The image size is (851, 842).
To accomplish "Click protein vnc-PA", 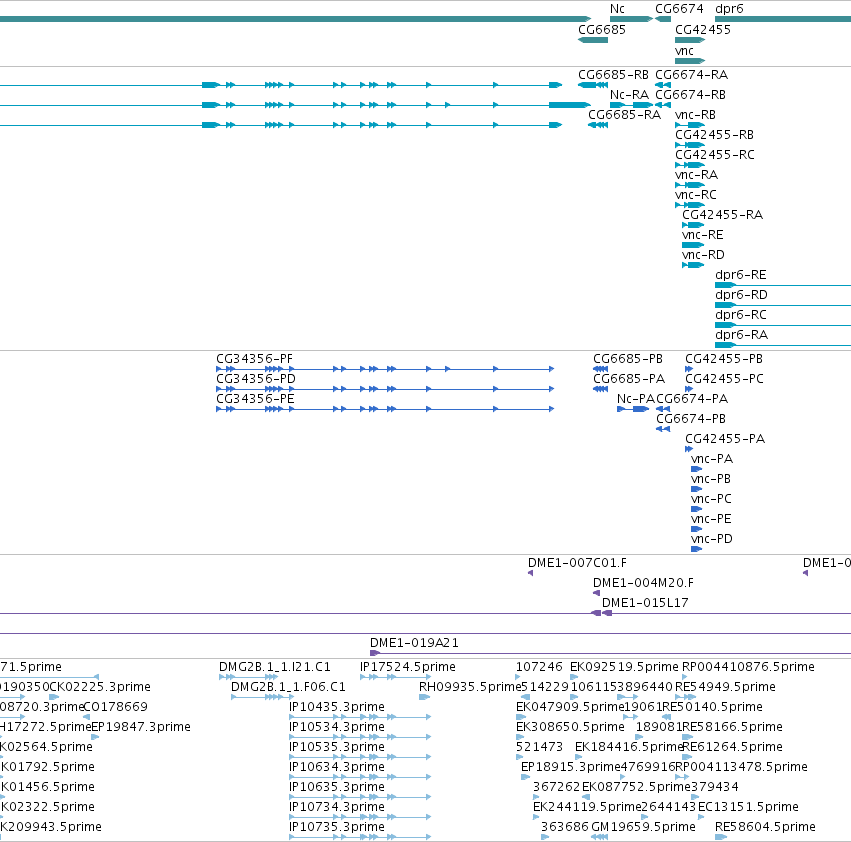I will pyautogui.click(x=712, y=459).
